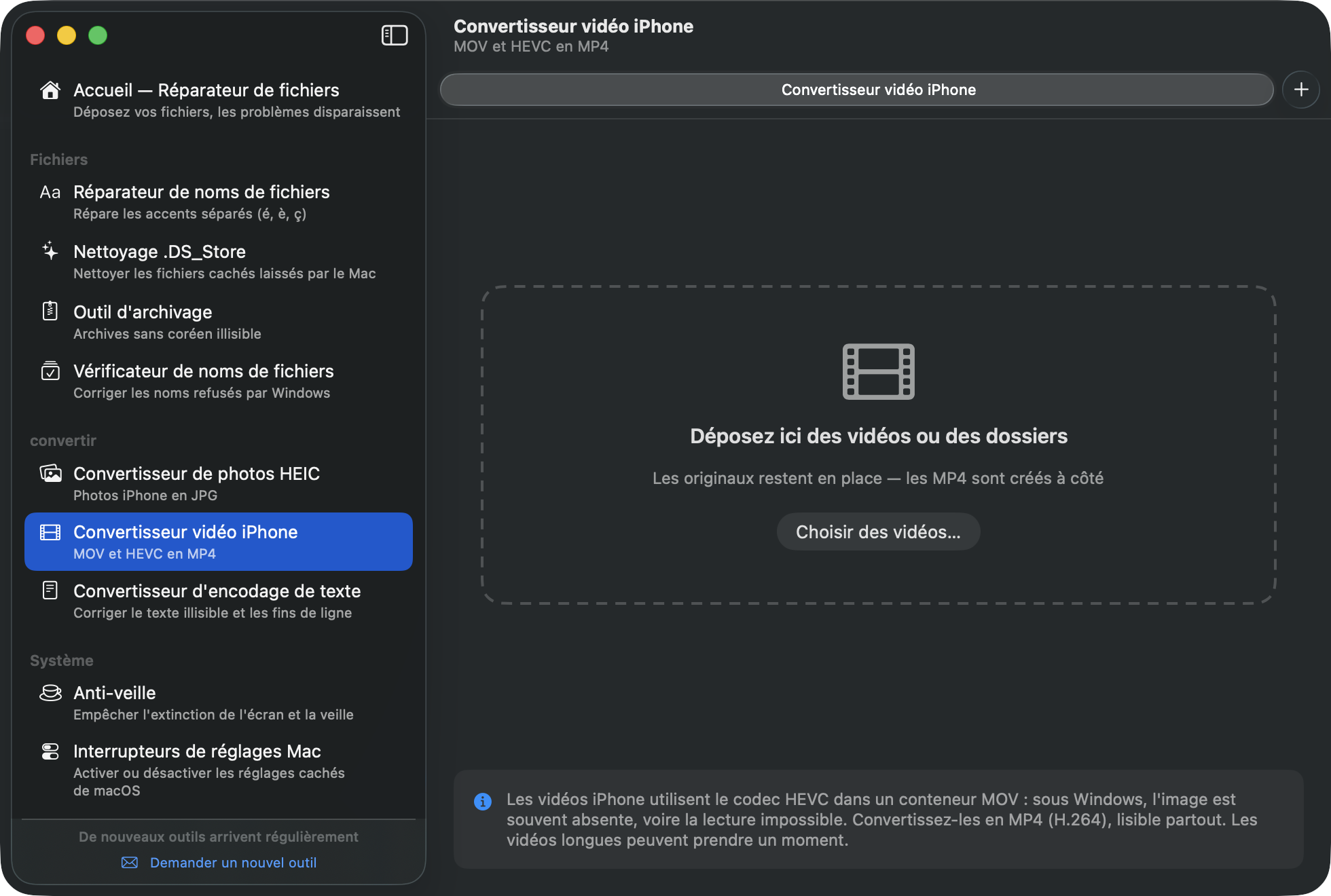Image resolution: width=1331 pixels, height=896 pixels.
Task: Click the switches icon for Interrupteurs de réglages
Action: point(50,751)
